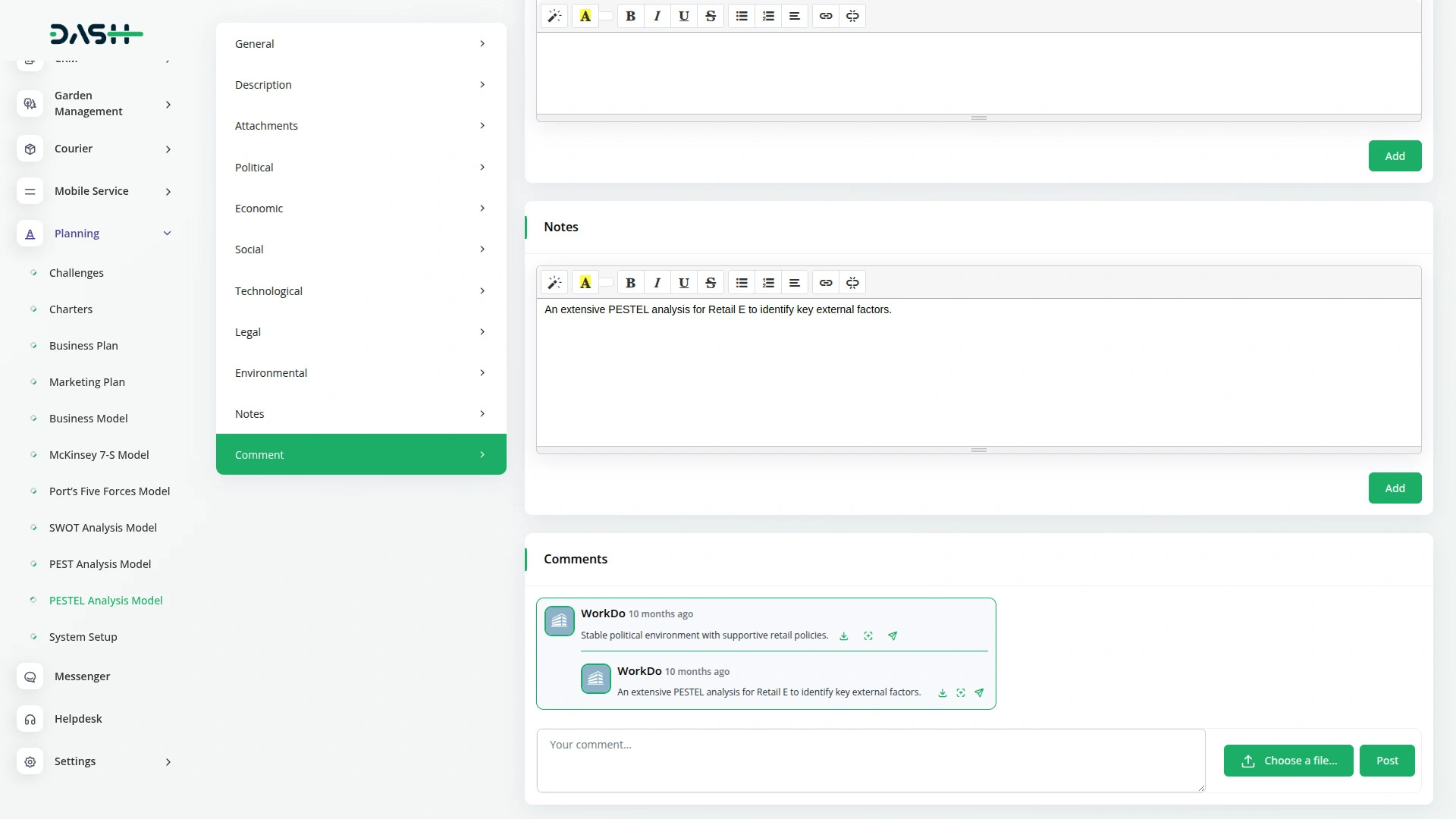Click the Choose a file upload button
The width and height of the screenshot is (1456, 819).
tap(1288, 761)
